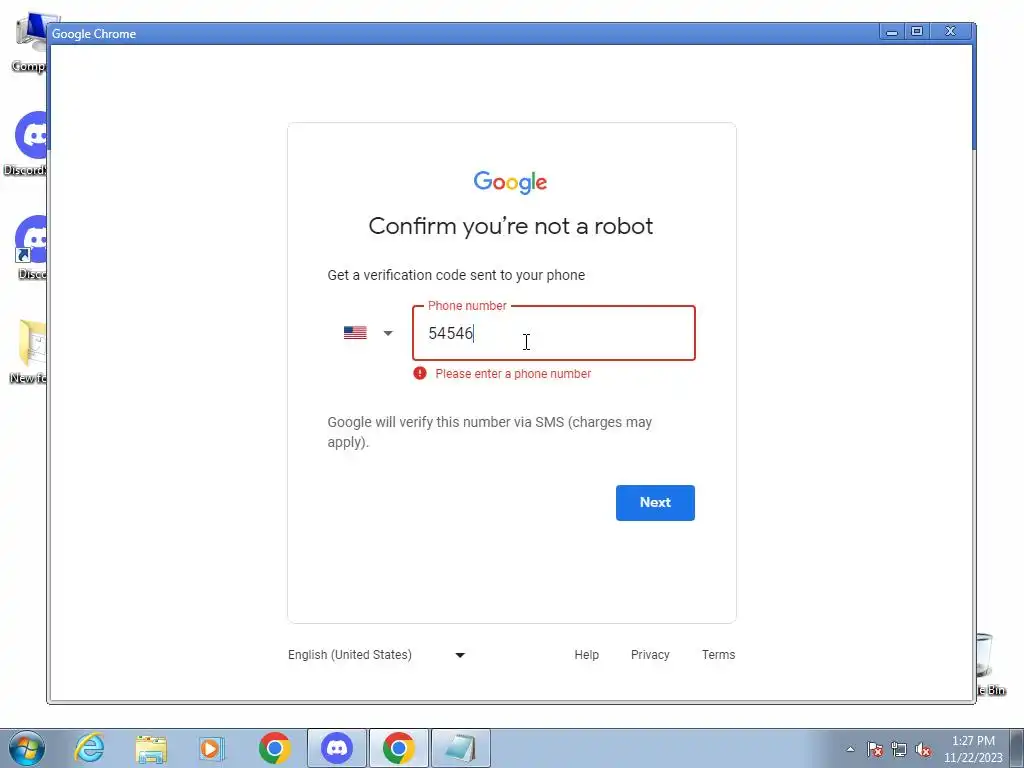Open the Privacy link
The width and height of the screenshot is (1024, 768).
click(x=650, y=654)
